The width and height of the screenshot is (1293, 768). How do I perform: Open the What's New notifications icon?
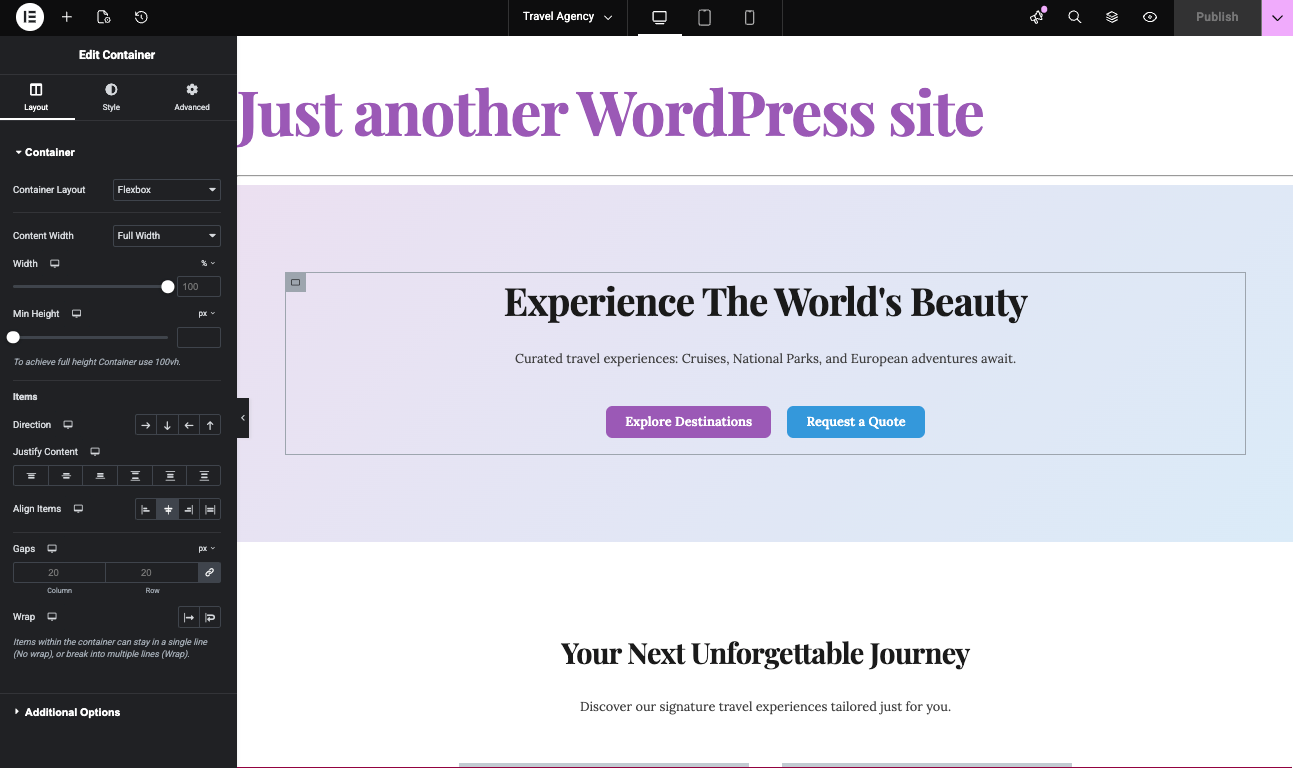[1037, 17]
